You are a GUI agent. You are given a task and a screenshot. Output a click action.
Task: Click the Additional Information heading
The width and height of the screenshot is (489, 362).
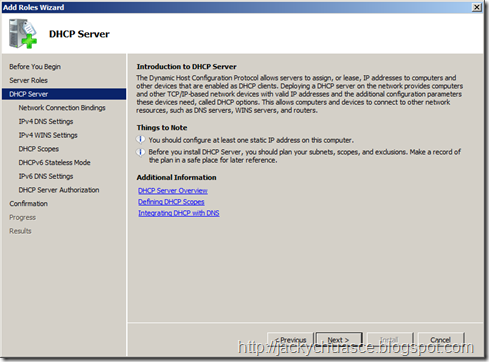point(176,177)
